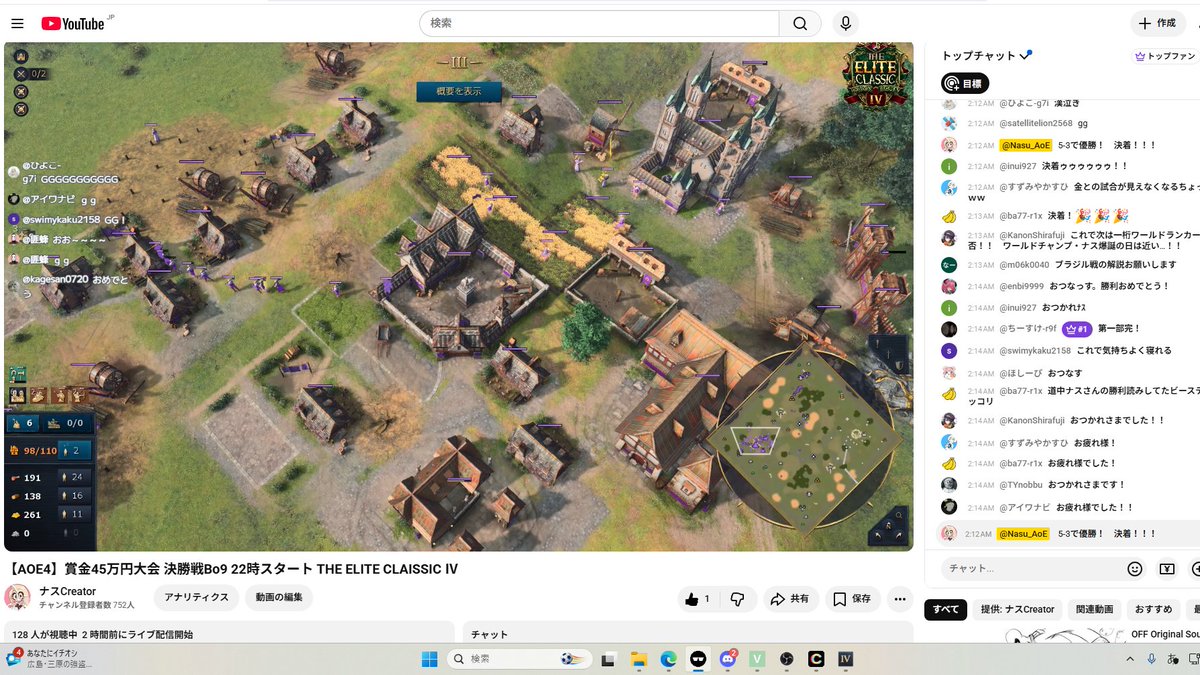
Task: Open アナリティクス analytics
Action: (197, 598)
